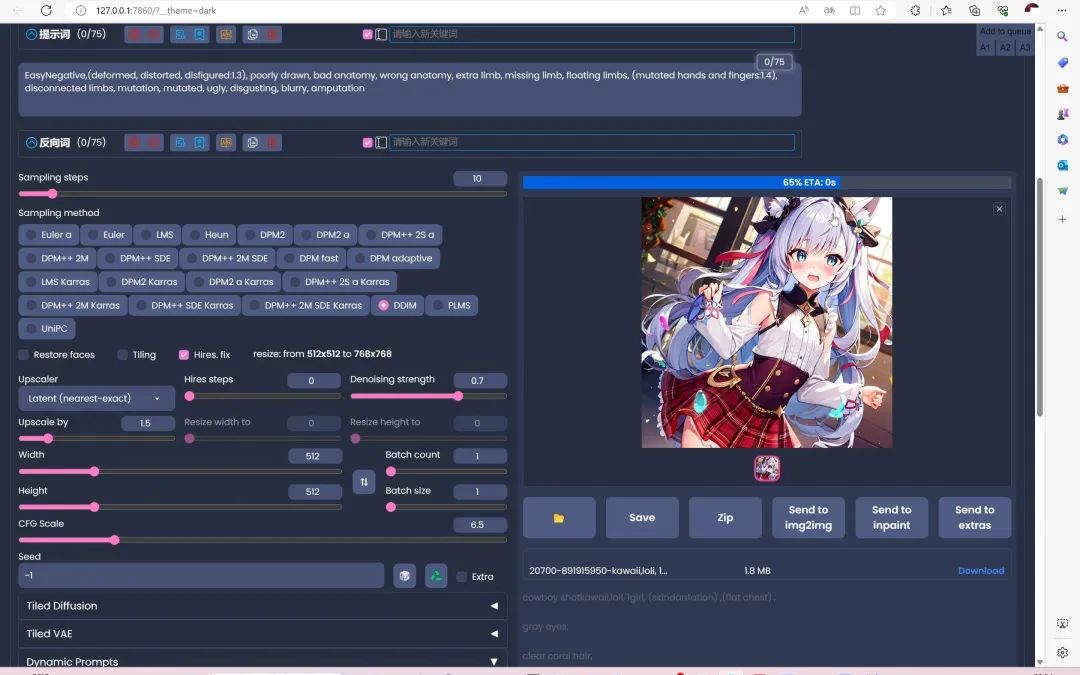
Task: Click the browser Extensions puzzle icon
Action: tap(915, 10)
